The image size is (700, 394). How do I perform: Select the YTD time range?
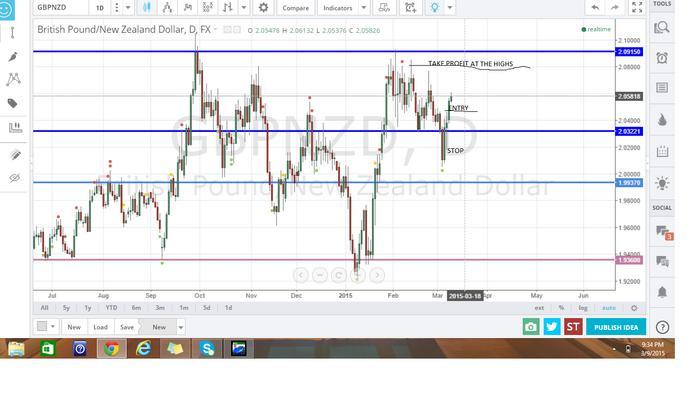pyautogui.click(x=111, y=307)
